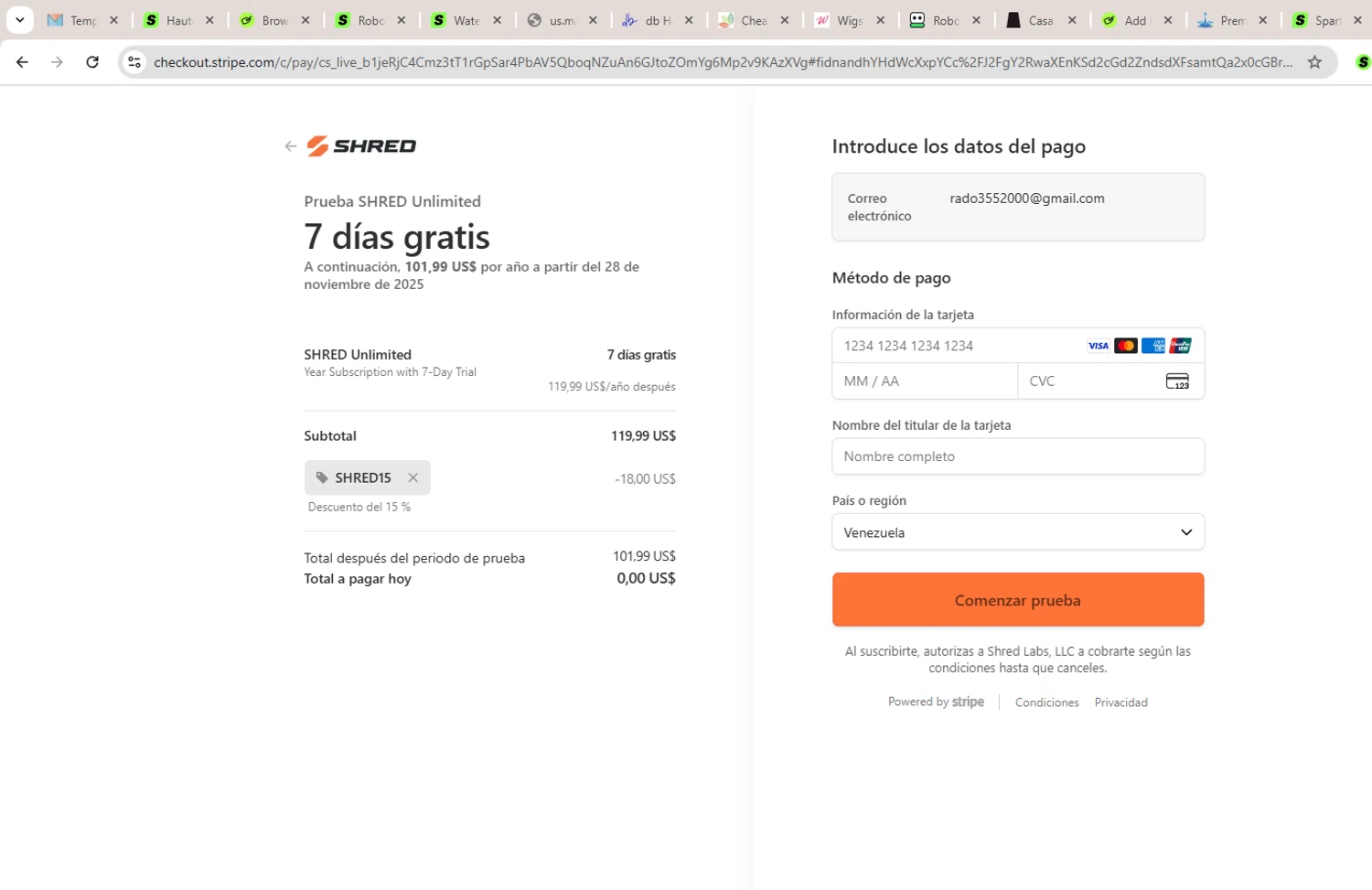
Task: Open the Condiciones link
Action: pyautogui.click(x=1046, y=702)
